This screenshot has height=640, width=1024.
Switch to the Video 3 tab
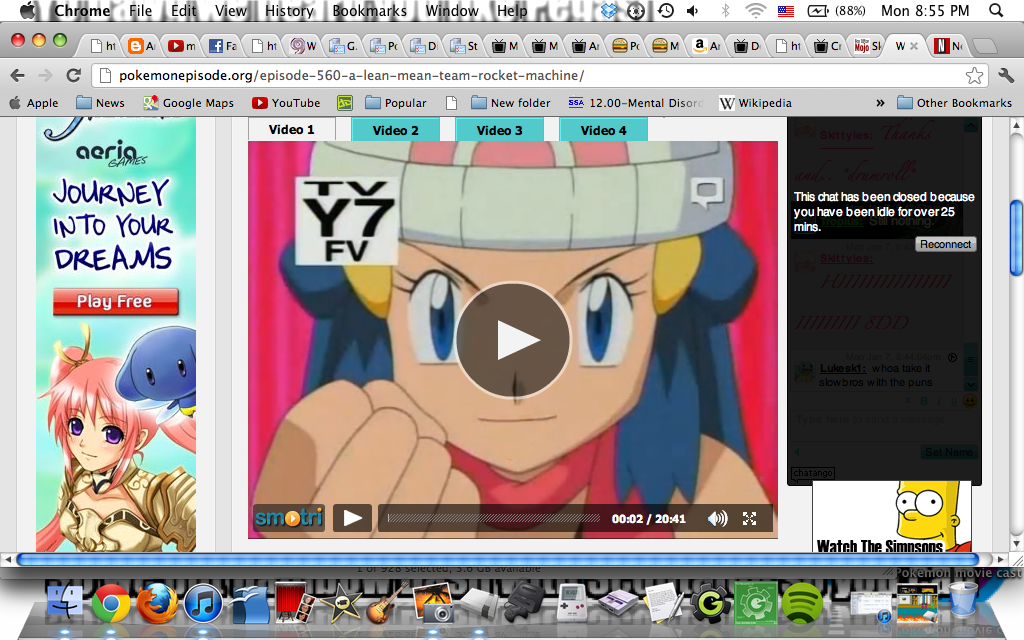tap(499, 129)
